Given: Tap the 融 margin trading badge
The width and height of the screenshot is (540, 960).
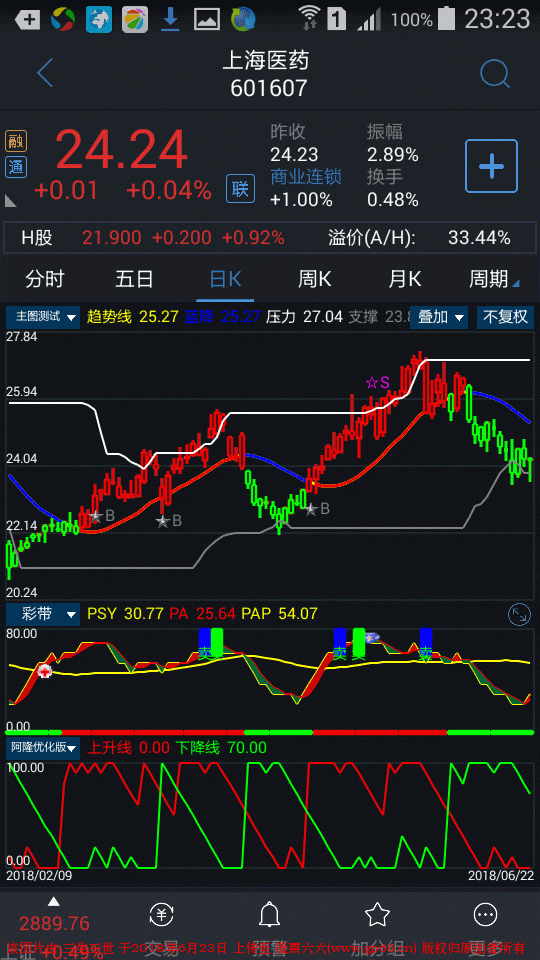Looking at the screenshot, I should point(16,141).
